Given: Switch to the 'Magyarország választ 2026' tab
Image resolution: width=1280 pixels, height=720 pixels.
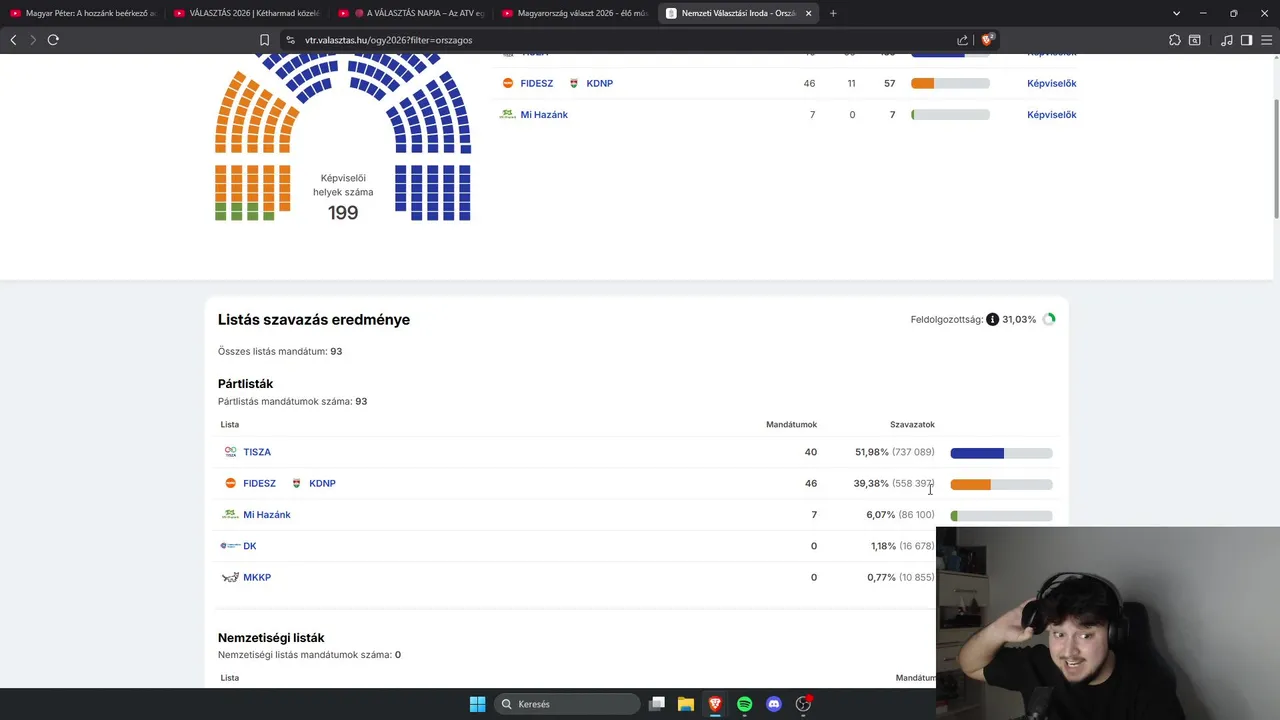Looking at the screenshot, I should click(575, 13).
